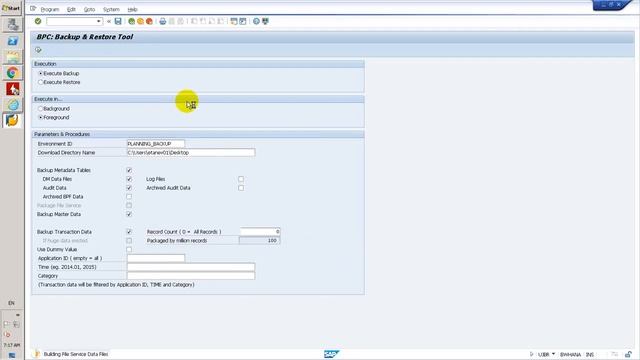Screen dimensions: 640x360
Task: Open the file explorer taskbar icon
Action: click(x=13, y=57)
